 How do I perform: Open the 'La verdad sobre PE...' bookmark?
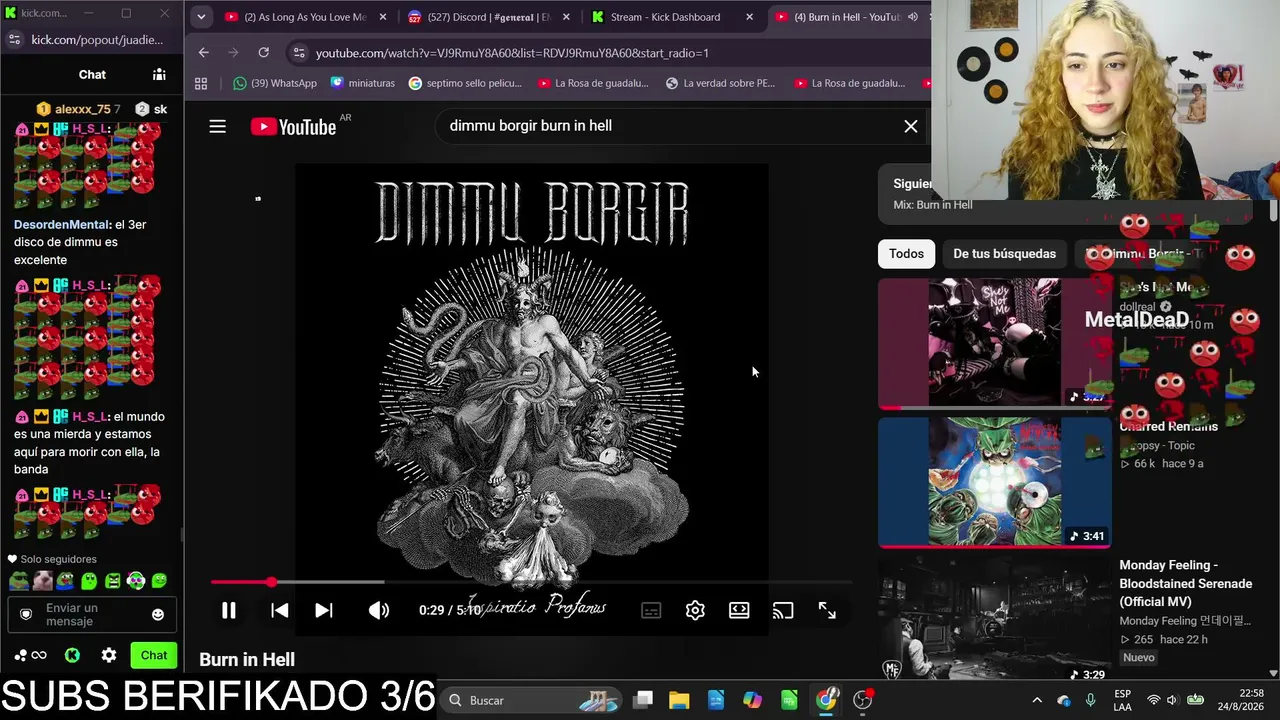(720, 83)
